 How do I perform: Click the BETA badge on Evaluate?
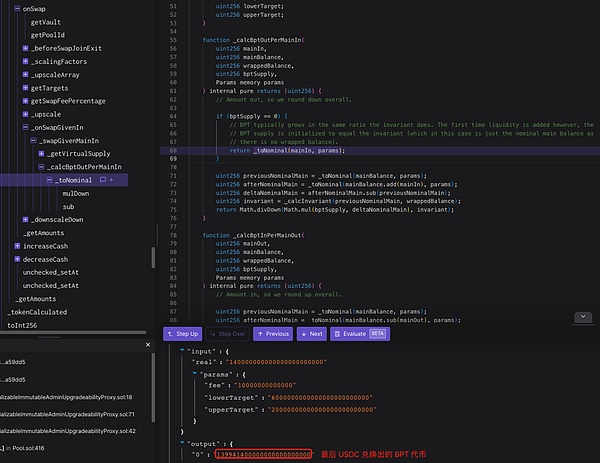[x=378, y=333]
